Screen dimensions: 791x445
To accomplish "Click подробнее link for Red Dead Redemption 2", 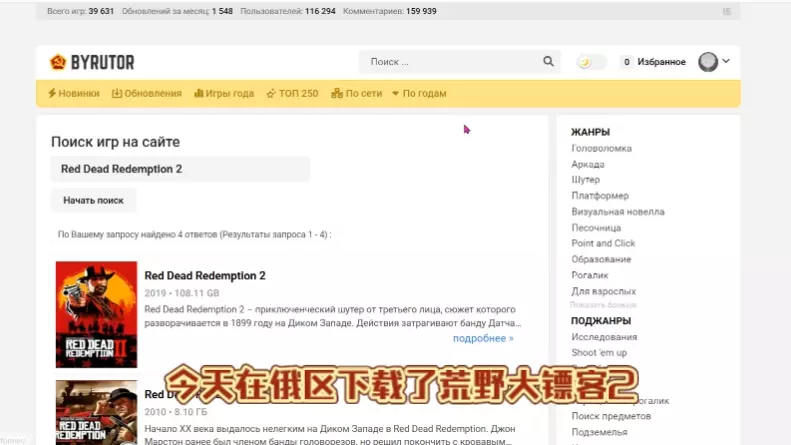I will tap(483, 338).
